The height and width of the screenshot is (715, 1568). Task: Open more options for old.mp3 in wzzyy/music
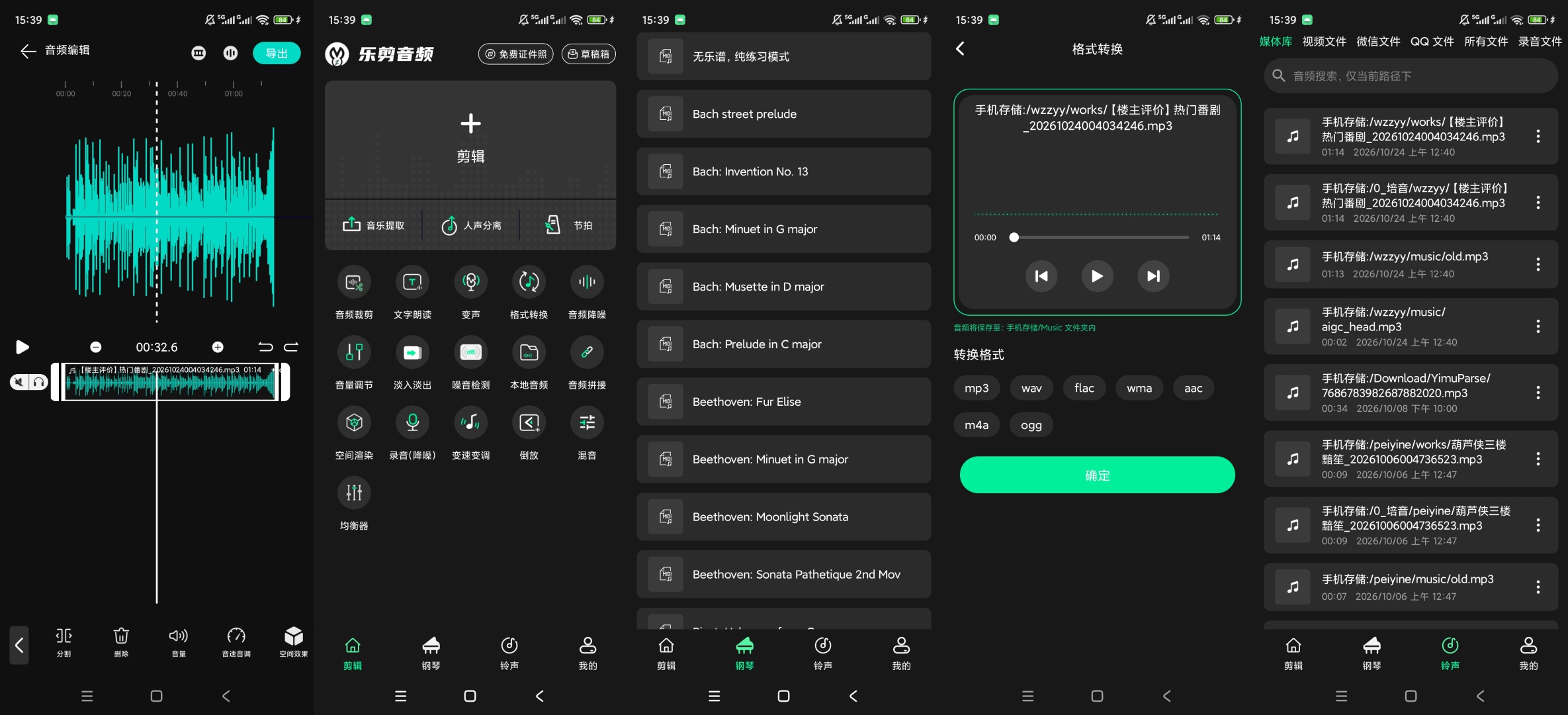(x=1538, y=264)
